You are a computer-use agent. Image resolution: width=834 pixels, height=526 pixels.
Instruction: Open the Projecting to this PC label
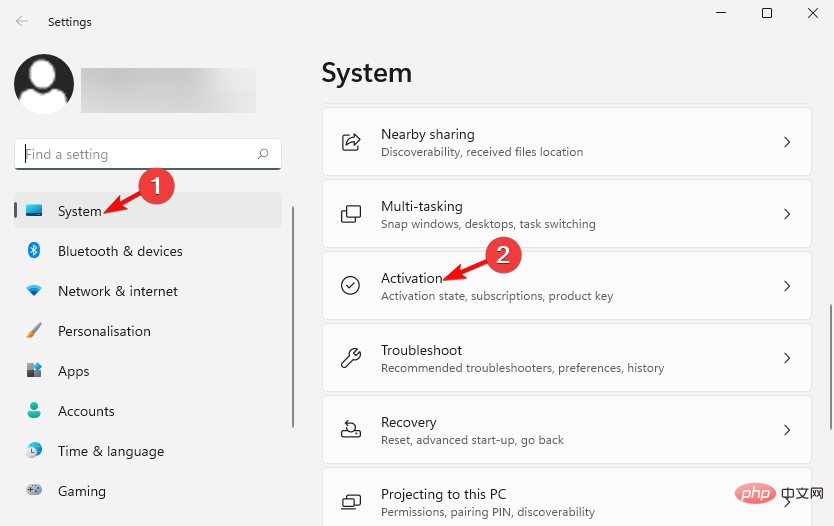click(444, 494)
